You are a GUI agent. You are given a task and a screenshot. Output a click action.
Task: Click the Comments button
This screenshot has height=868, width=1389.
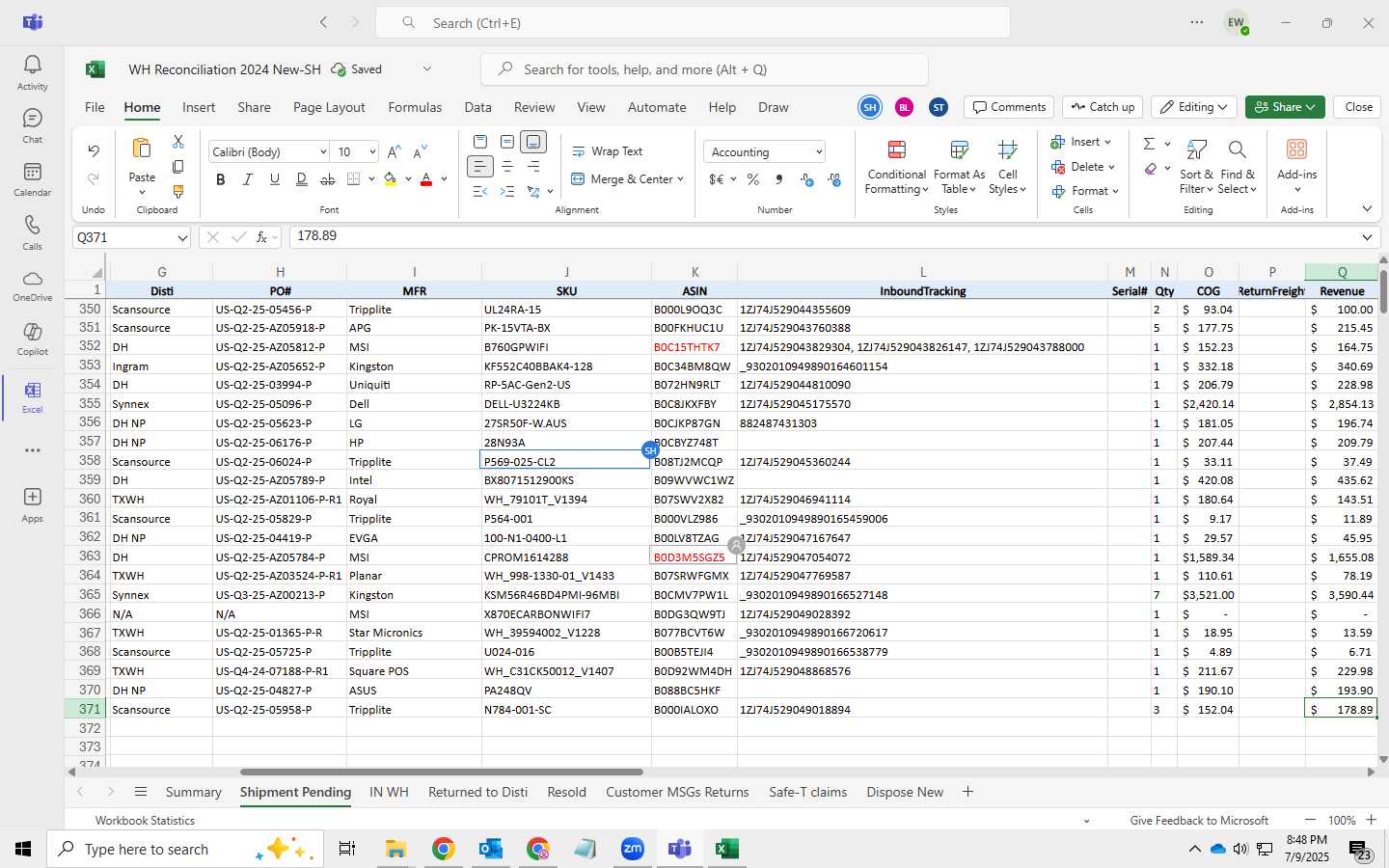pyautogui.click(x=1009, y=107)
